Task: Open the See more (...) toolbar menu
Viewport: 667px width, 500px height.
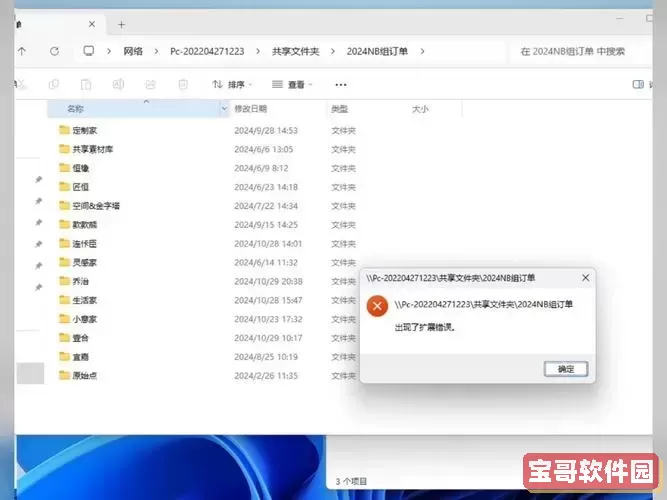Action: click(x=341, y=85)
